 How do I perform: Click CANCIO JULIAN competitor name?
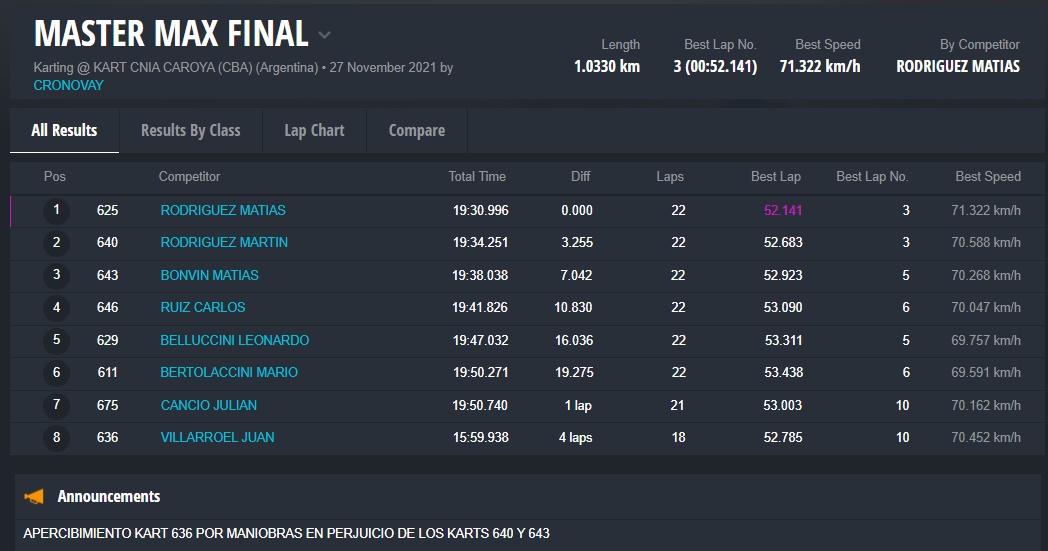point(209,405)
